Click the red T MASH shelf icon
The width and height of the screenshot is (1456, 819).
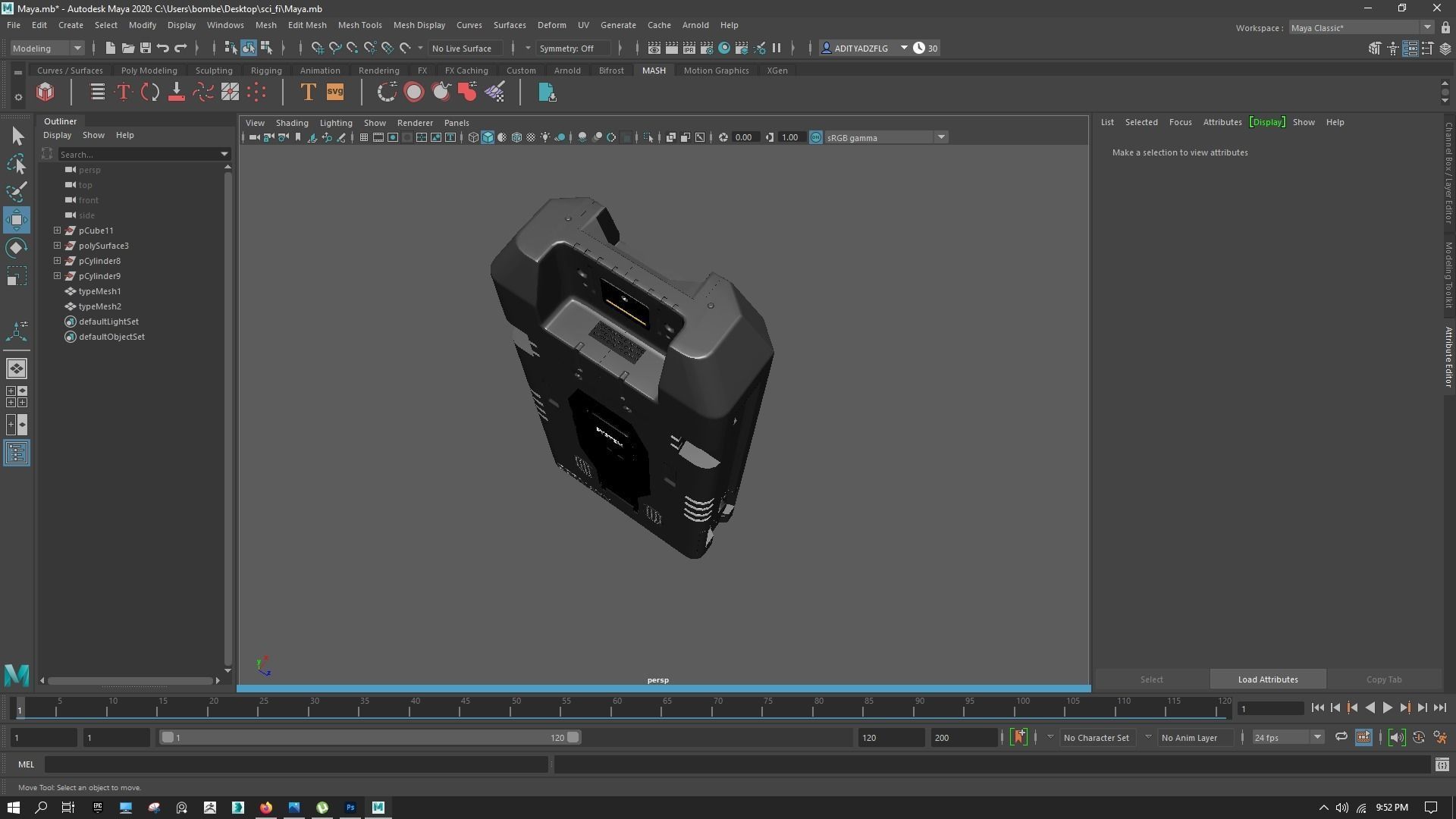click(124, 93)
